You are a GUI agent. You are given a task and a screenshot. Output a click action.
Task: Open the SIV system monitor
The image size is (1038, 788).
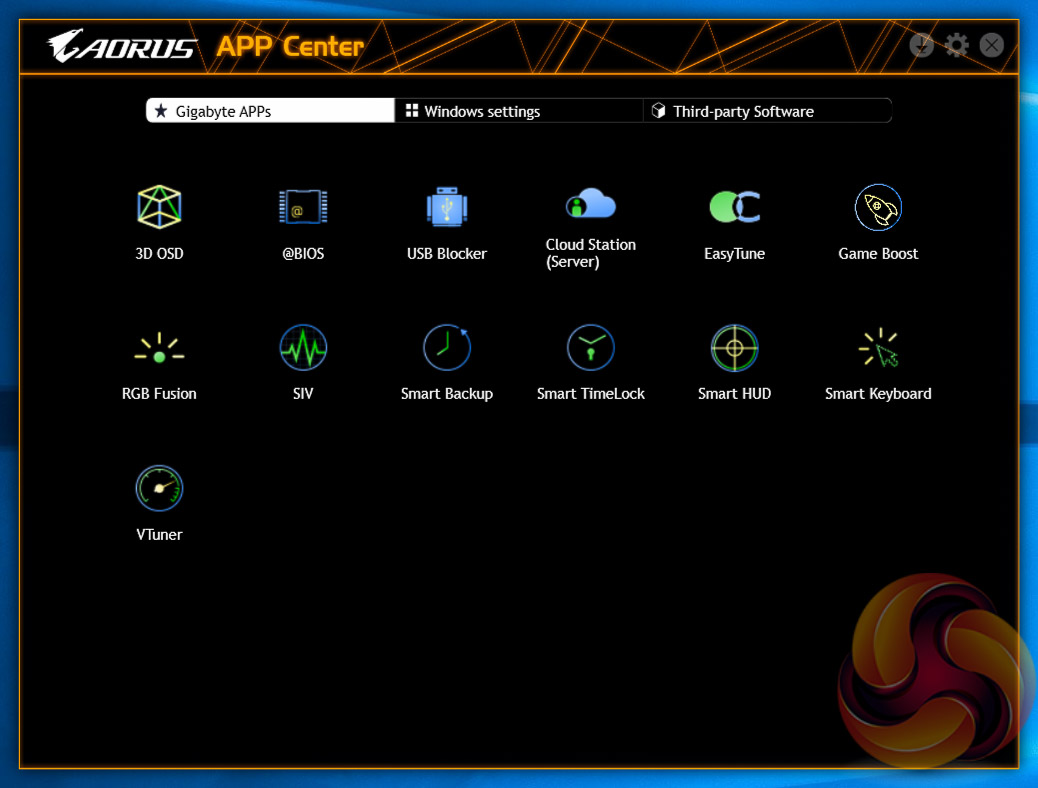click(x=303, y=349)
